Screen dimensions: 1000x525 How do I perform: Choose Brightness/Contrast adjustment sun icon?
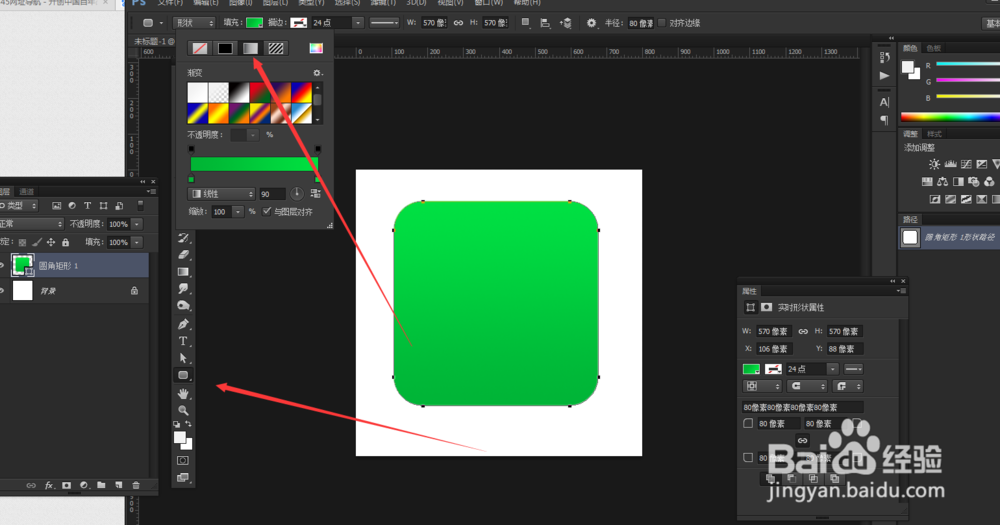tap(934, 165)
